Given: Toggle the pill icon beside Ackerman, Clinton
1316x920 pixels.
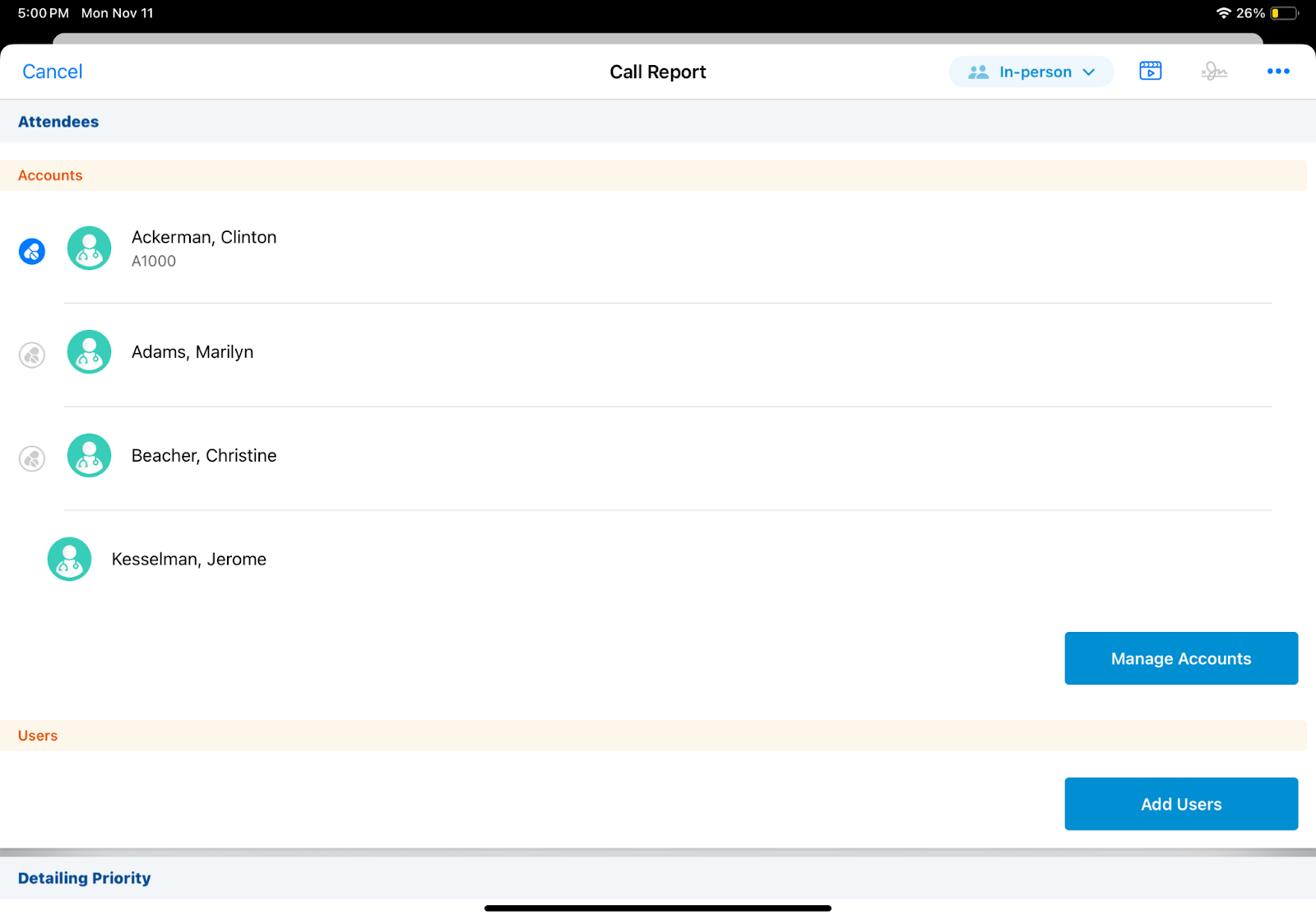Looking at the screenshot, I should 32,251.
